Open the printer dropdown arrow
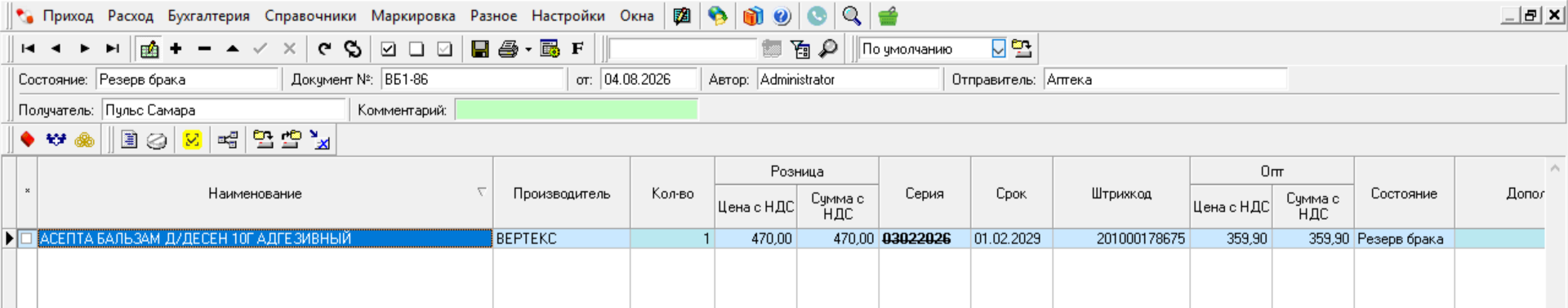Screen dimensions: 1568x308 pos(528,50)
